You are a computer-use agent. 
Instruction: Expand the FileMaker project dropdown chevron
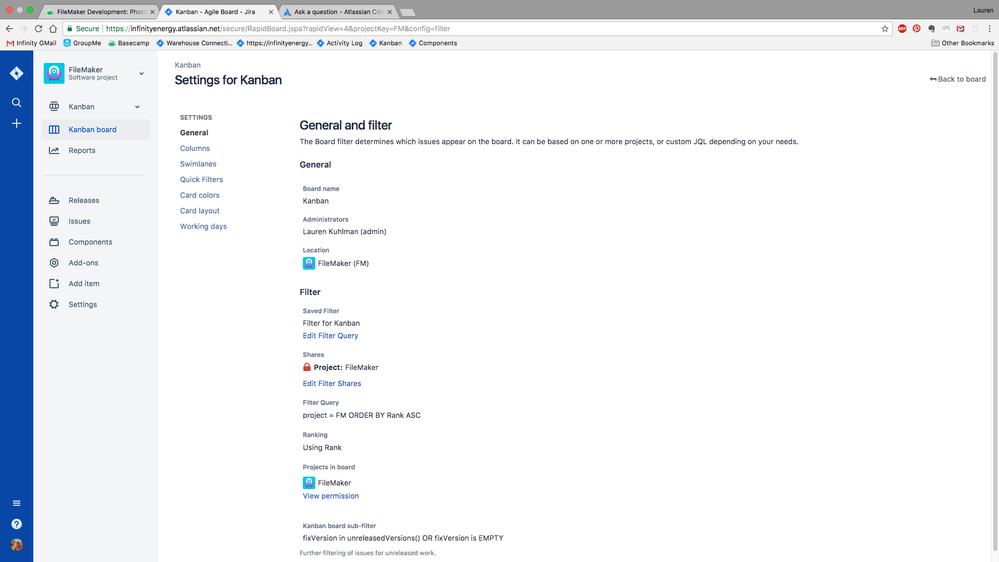[x=141, y=74]
